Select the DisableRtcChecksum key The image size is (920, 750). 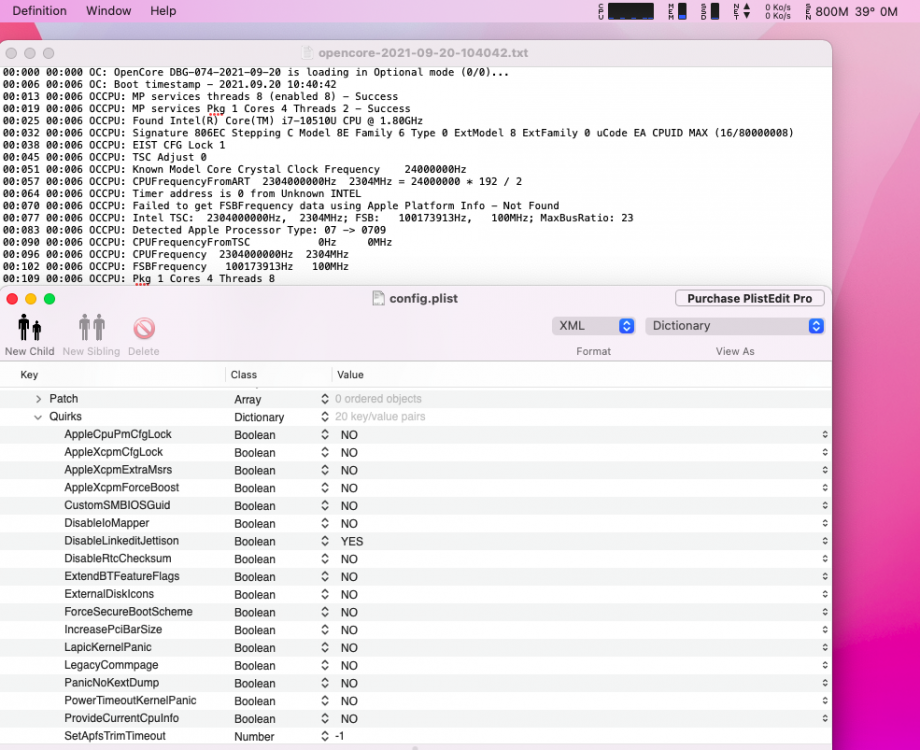[118, 558]
